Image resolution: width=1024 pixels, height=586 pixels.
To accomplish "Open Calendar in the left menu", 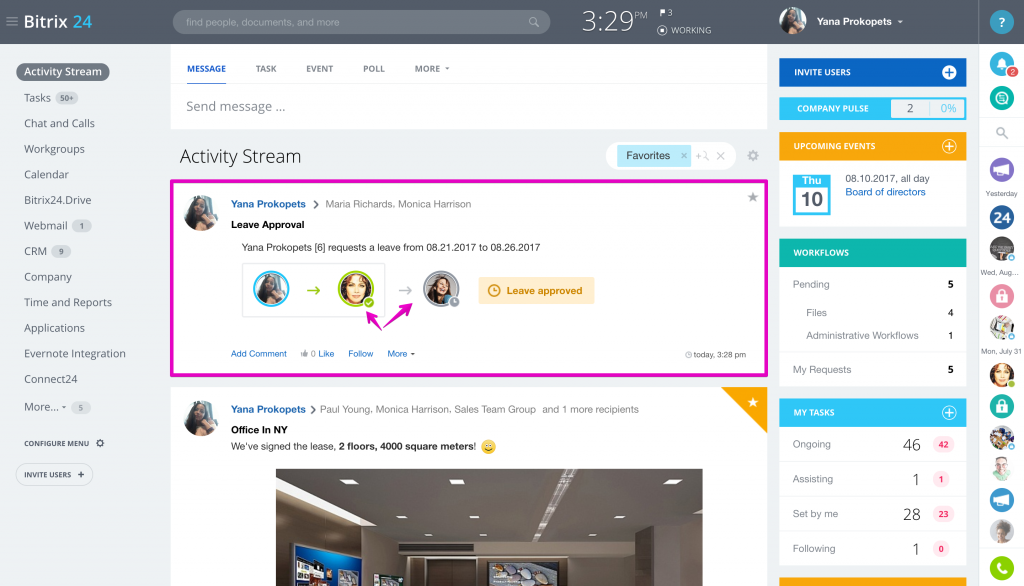I will pyautogui.click(x=46, y=174).
